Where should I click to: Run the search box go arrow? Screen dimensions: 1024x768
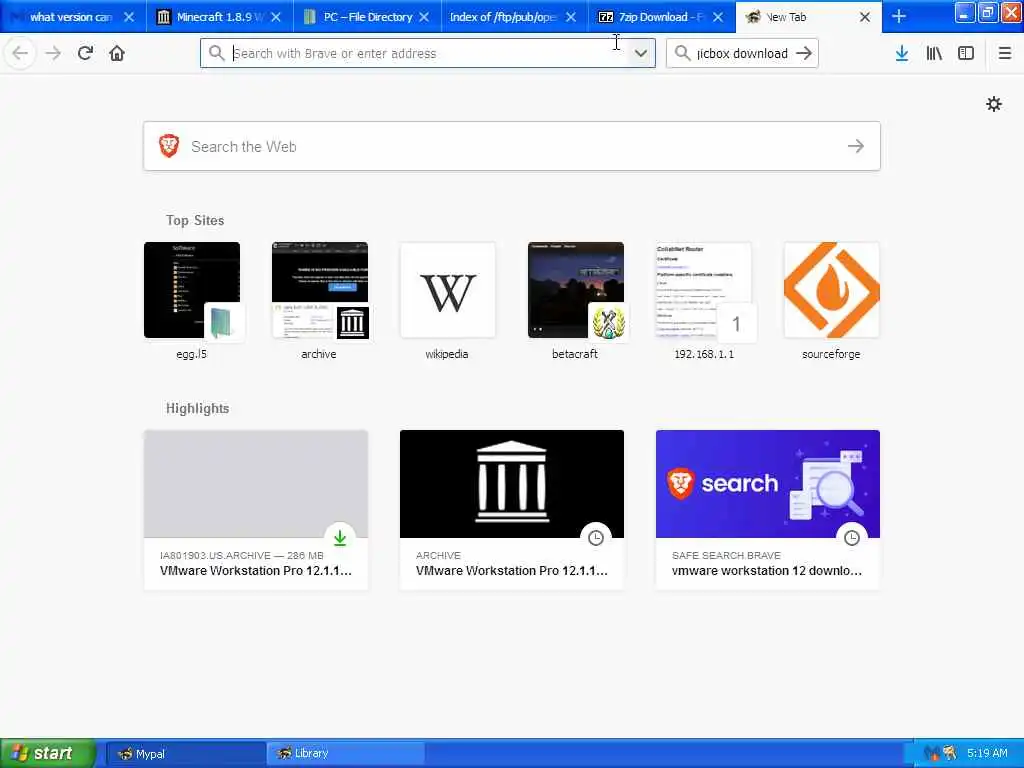pos(804,53)
